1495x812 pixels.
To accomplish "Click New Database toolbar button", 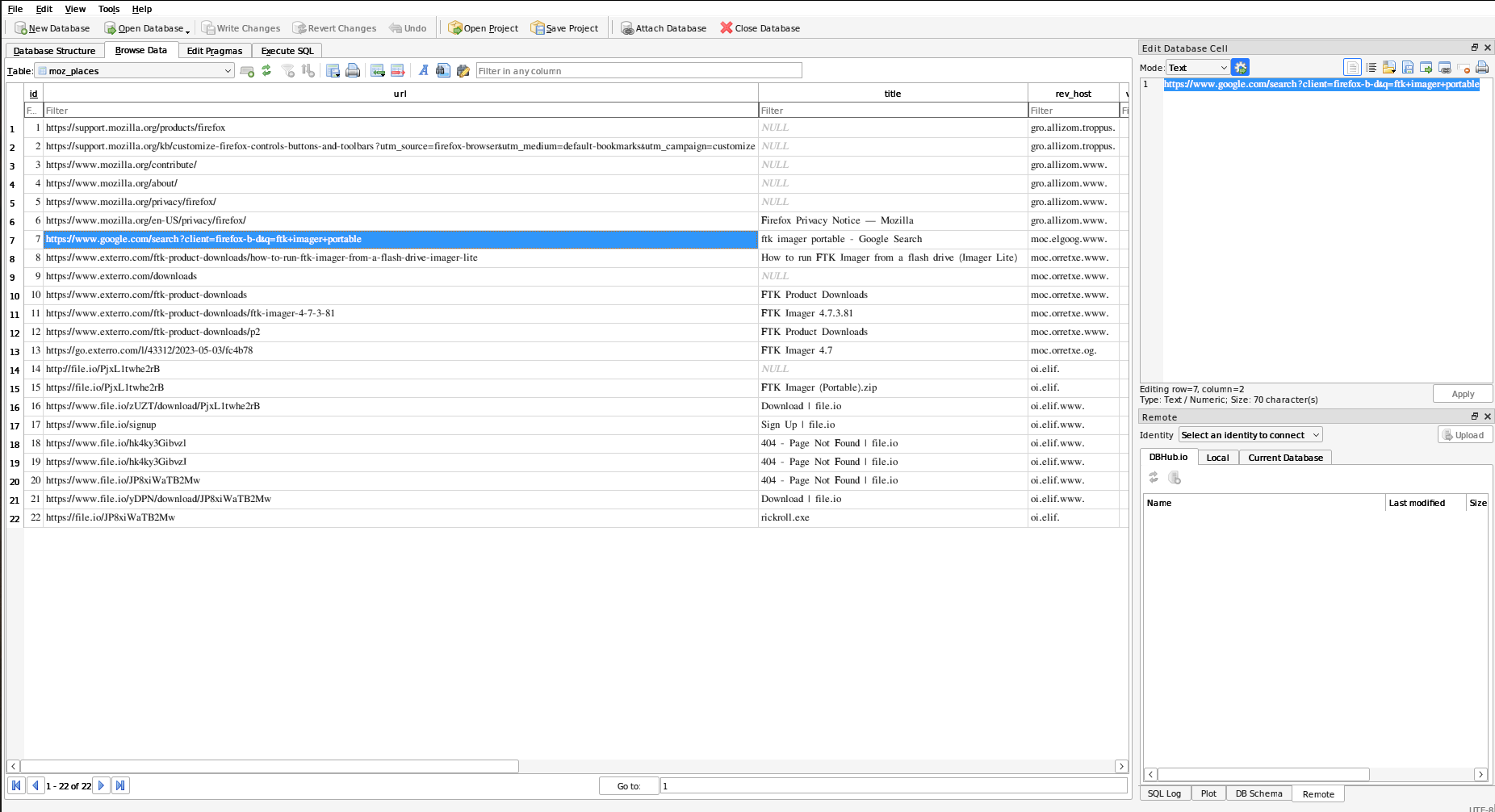I will (52, 28).
